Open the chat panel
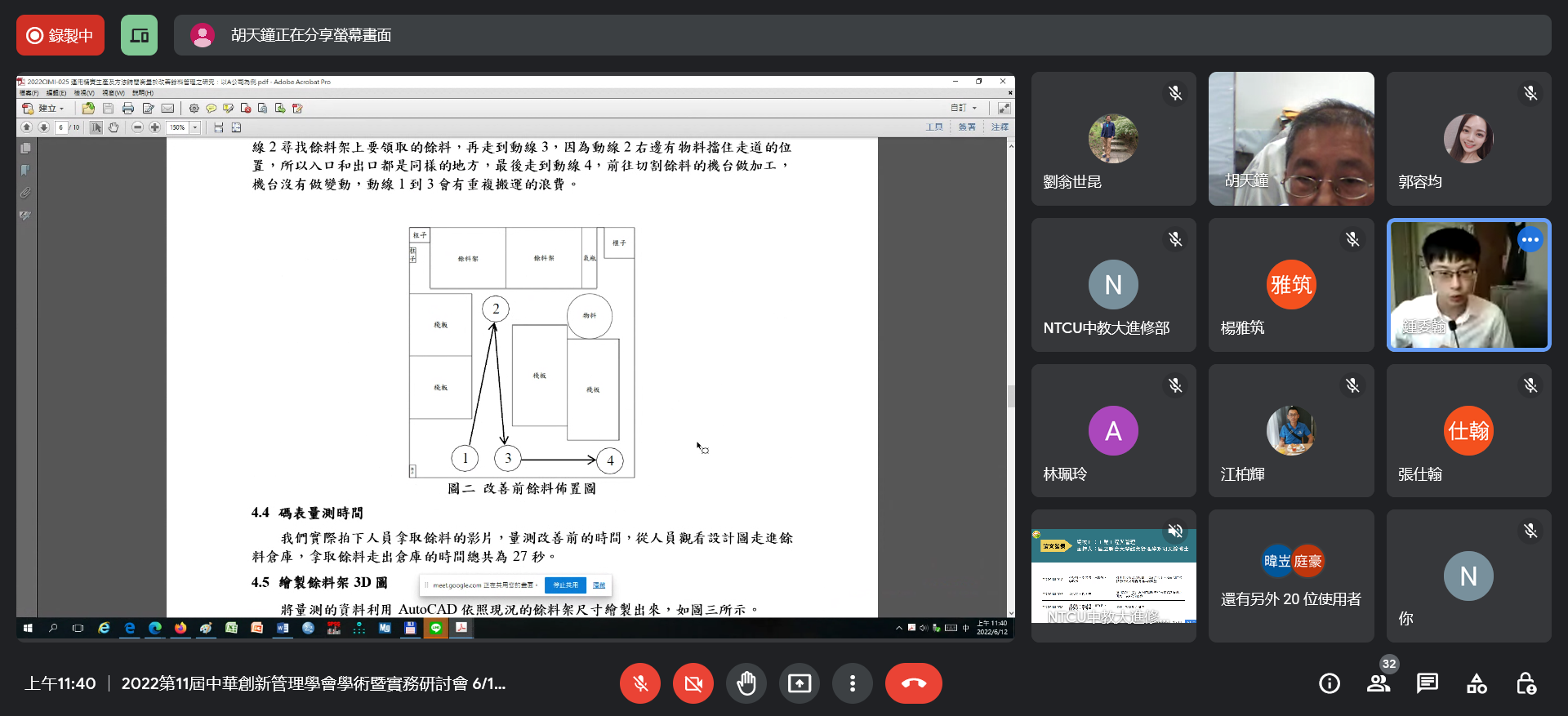The image size is (1568, 716). (1428, 683)
